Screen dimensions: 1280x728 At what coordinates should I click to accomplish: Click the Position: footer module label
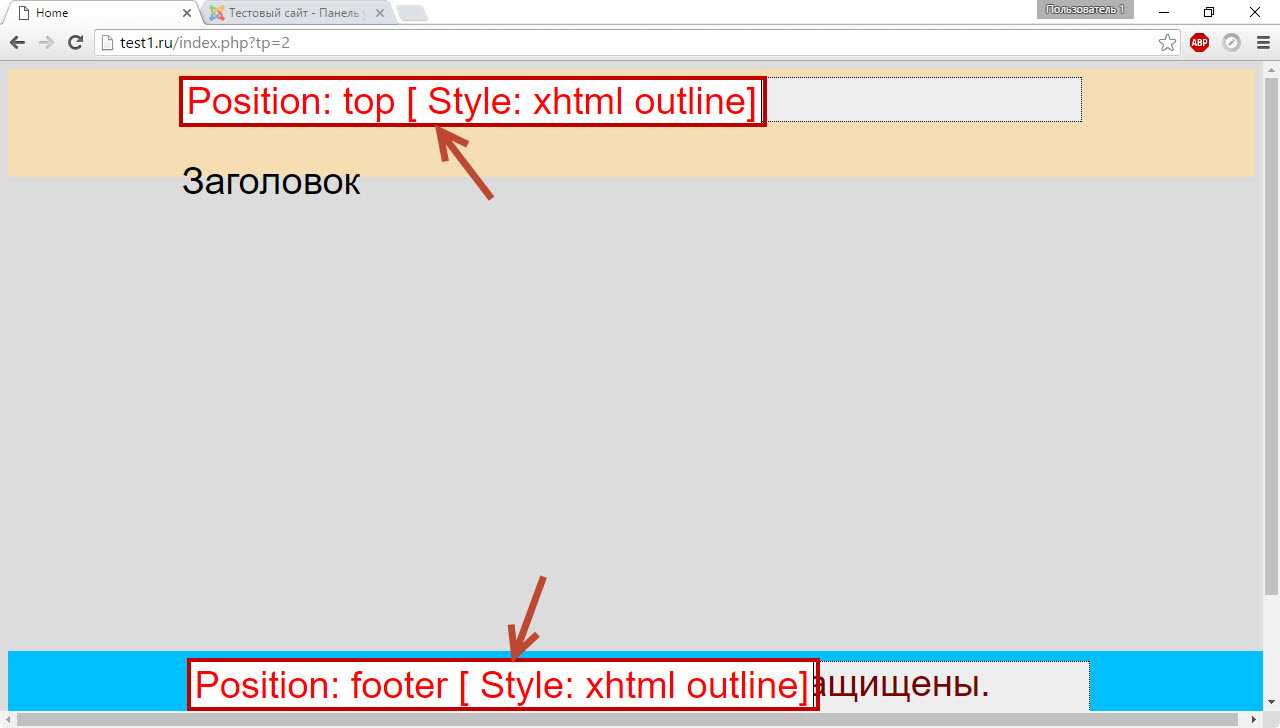(x=502, y=685)
